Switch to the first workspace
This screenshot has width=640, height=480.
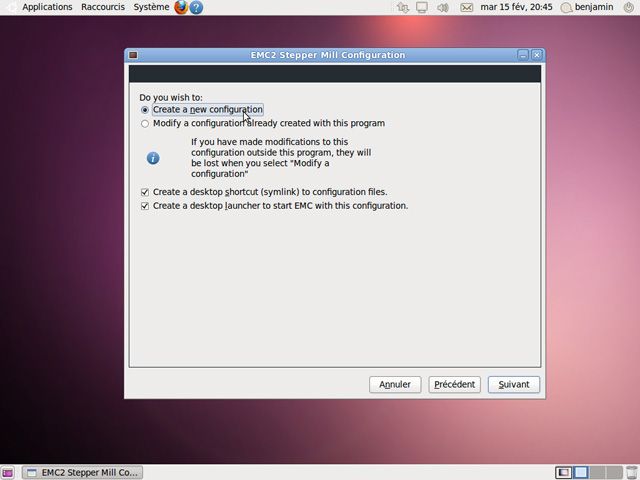pos(564,472)
